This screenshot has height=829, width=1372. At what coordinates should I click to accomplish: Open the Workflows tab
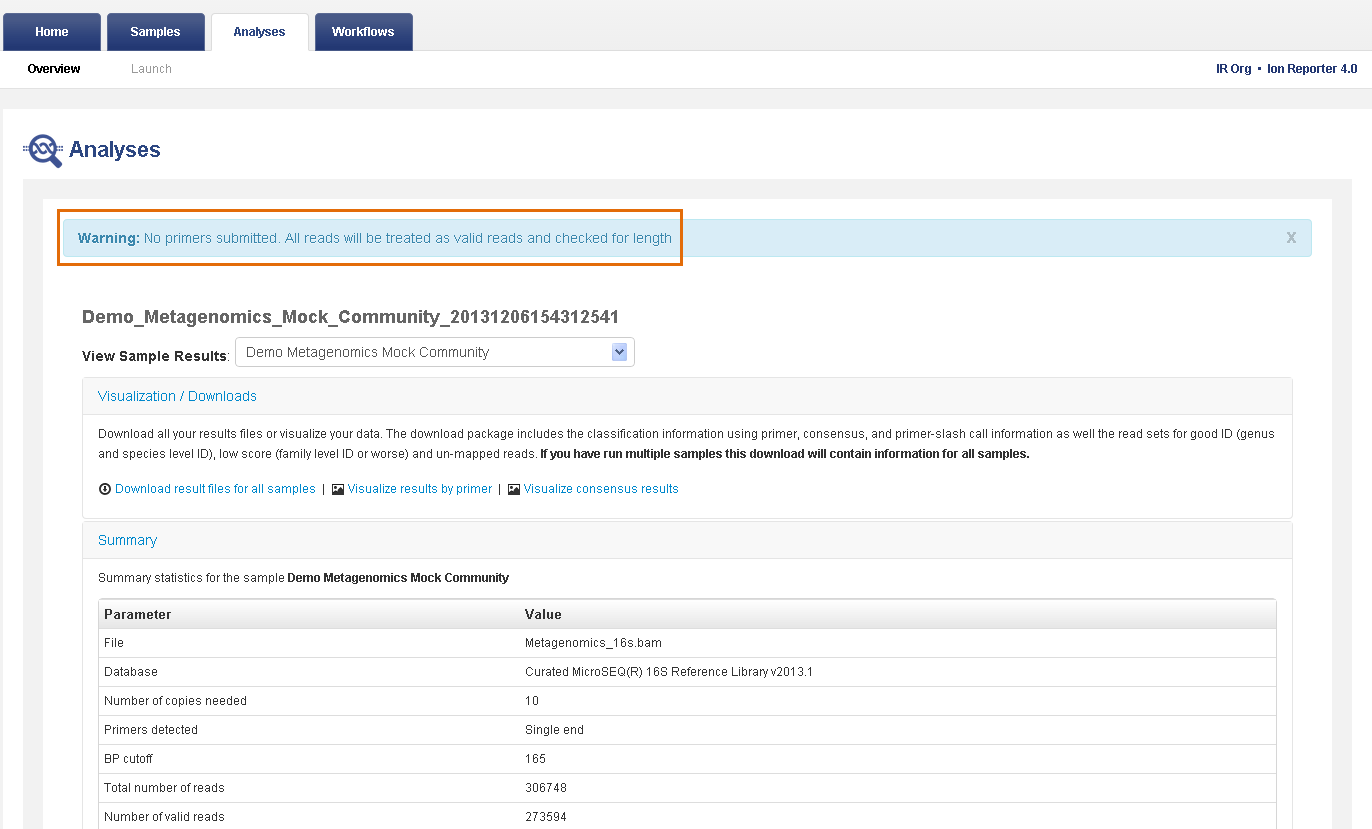(363, 32)
